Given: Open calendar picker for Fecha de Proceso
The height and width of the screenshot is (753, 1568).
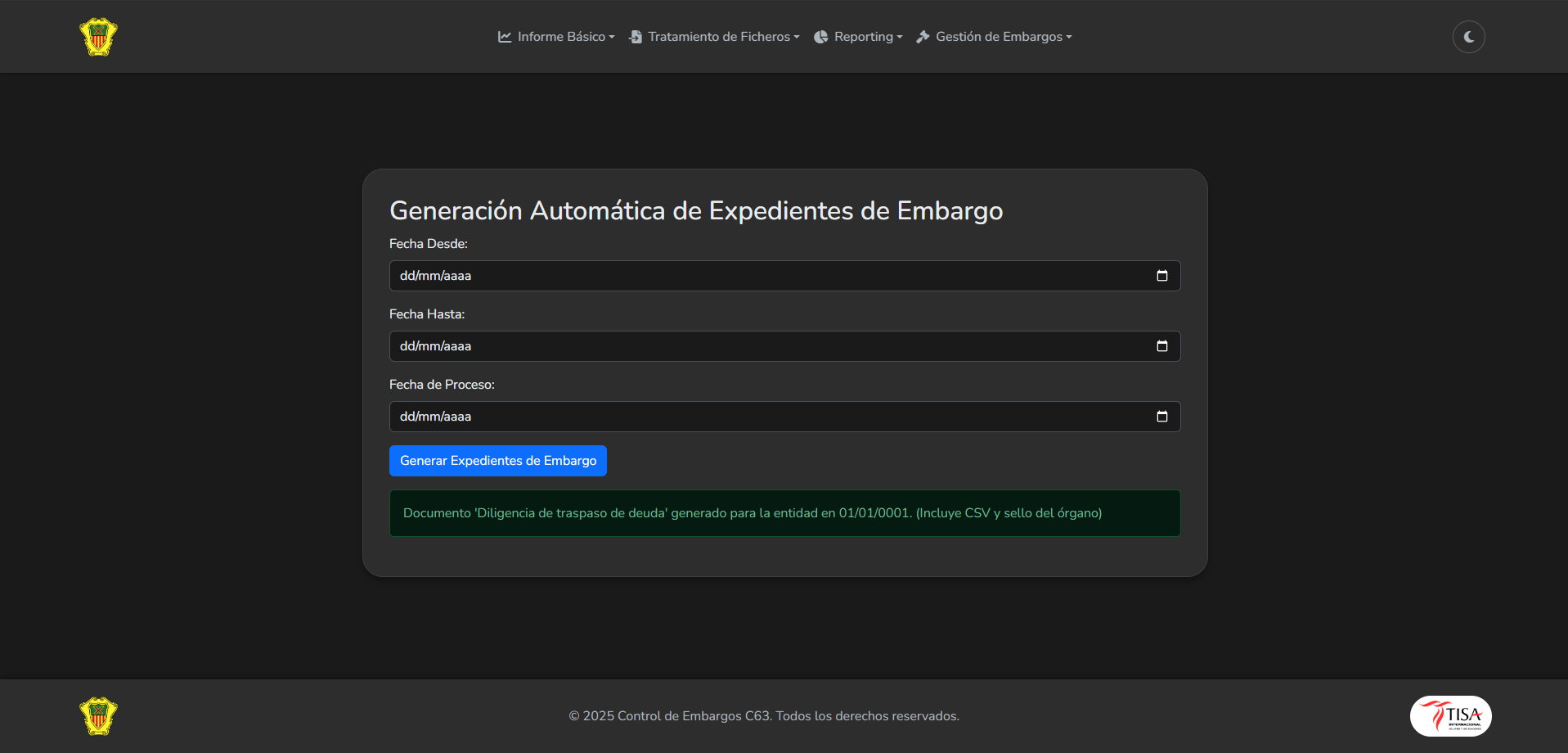Looking at the screenshot, I should (1161, 417).
